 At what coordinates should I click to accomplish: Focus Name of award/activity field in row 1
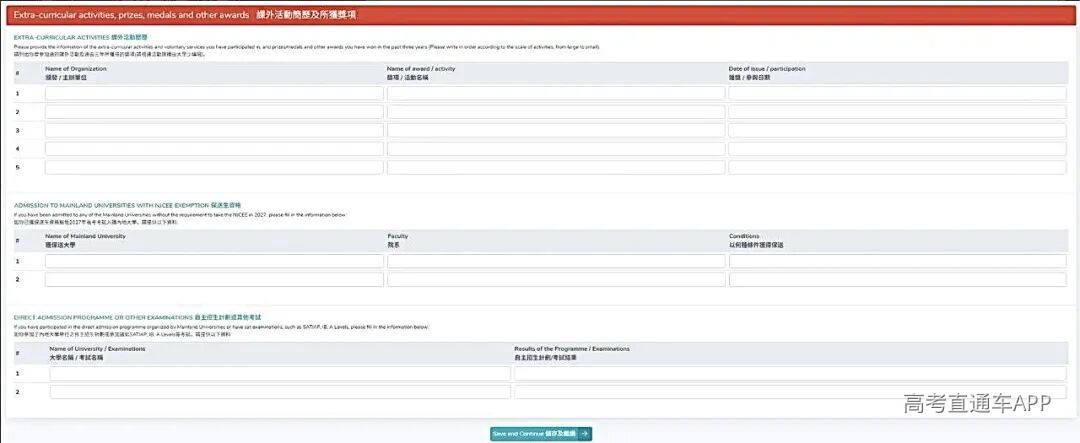[556, 93]
